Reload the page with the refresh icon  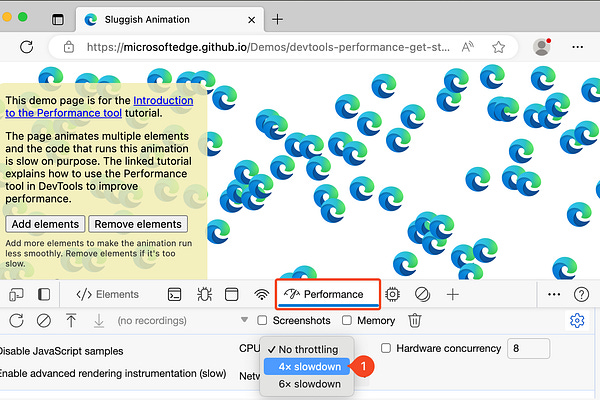tap(26, 47)
